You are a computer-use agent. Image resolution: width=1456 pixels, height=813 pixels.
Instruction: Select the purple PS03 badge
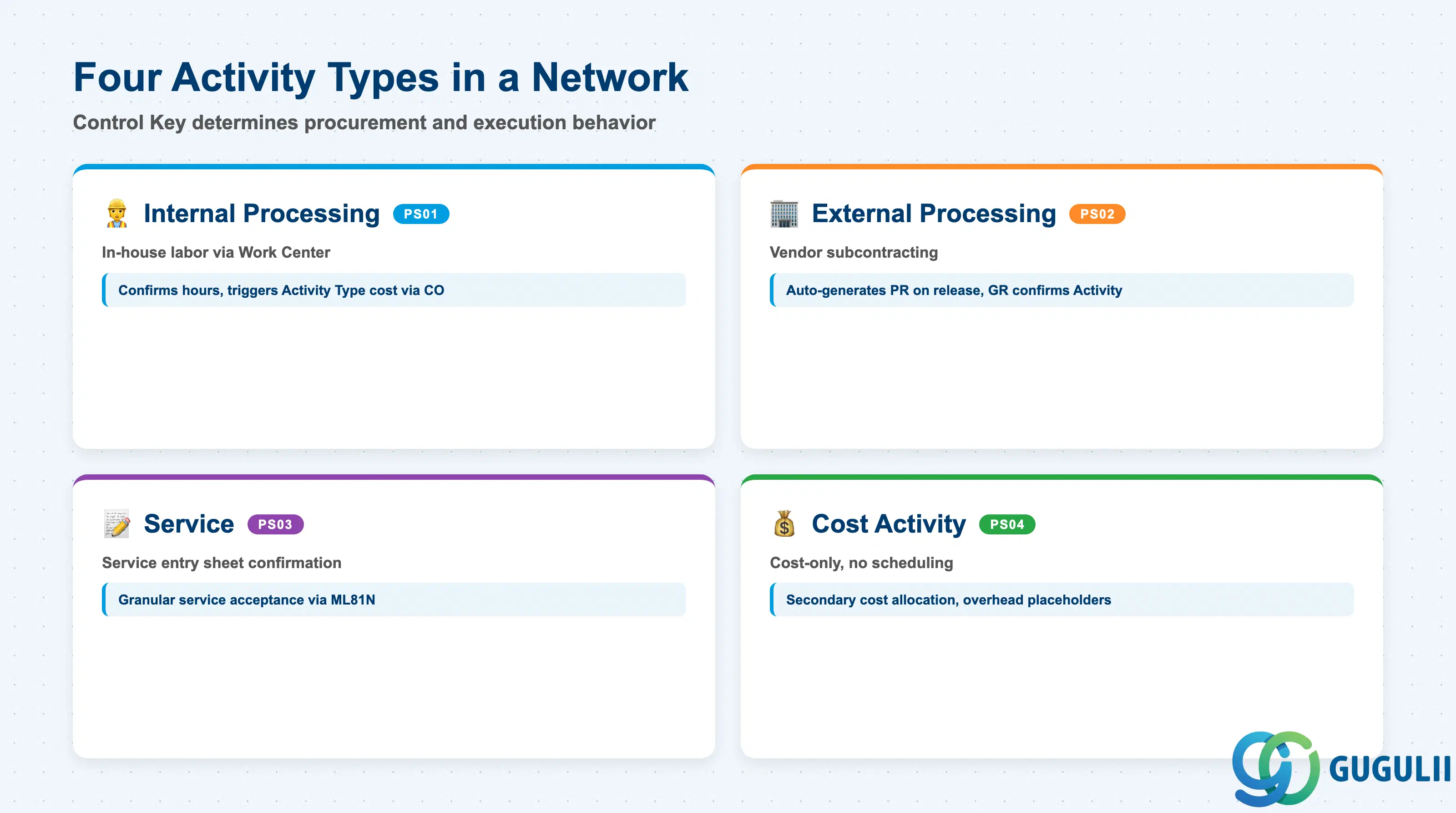click(275, 525)
